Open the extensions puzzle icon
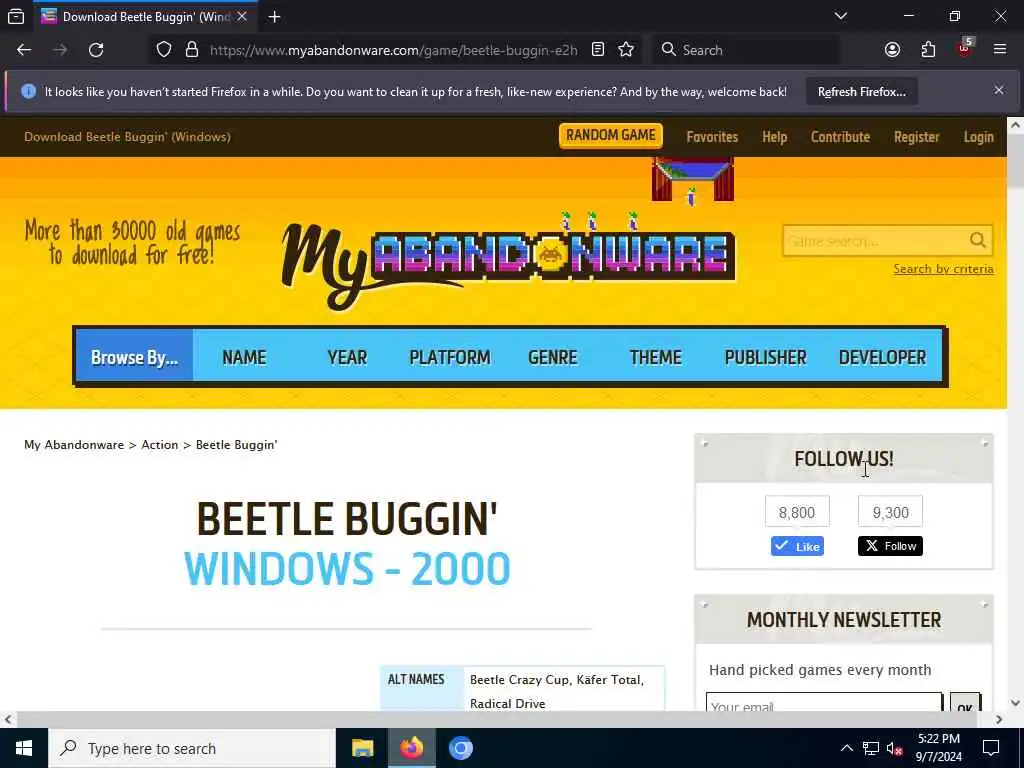The image size is (1024, 768). 928,50
